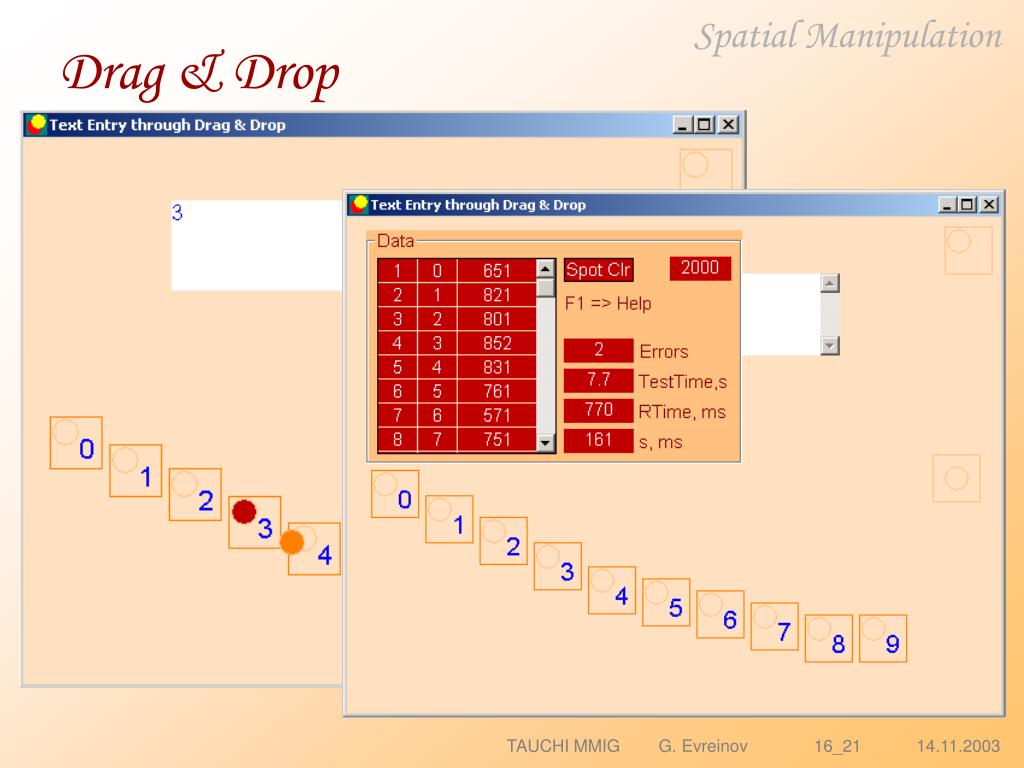Click the digit 4 box in the front window
The height and width of the screenshot is (768, 1024).
coord(612,590)
